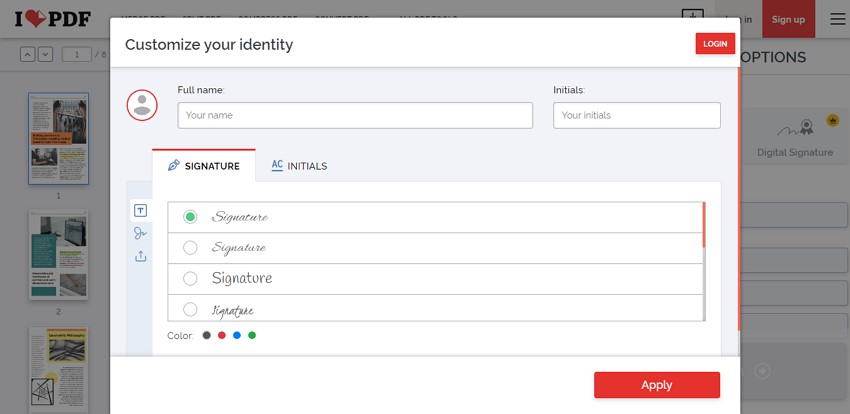Focus the Initials text field
Screen dimensions: 850x414
(636, 115)
